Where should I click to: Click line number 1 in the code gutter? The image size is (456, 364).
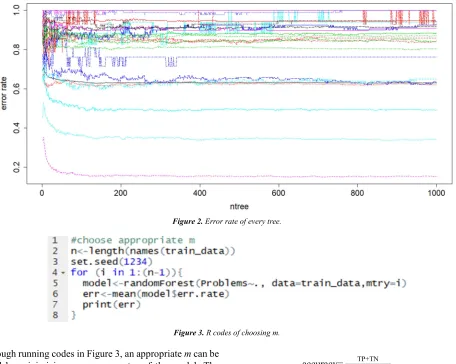click(55, 240)
